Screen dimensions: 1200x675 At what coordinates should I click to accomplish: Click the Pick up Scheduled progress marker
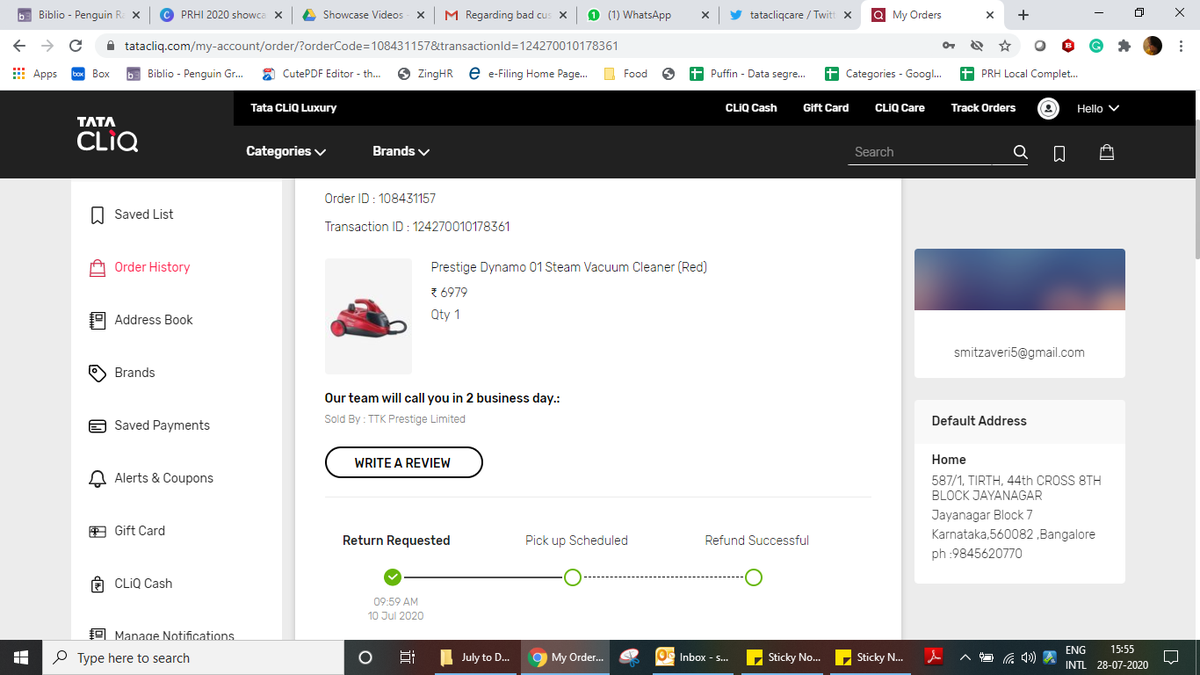(572, 577)
